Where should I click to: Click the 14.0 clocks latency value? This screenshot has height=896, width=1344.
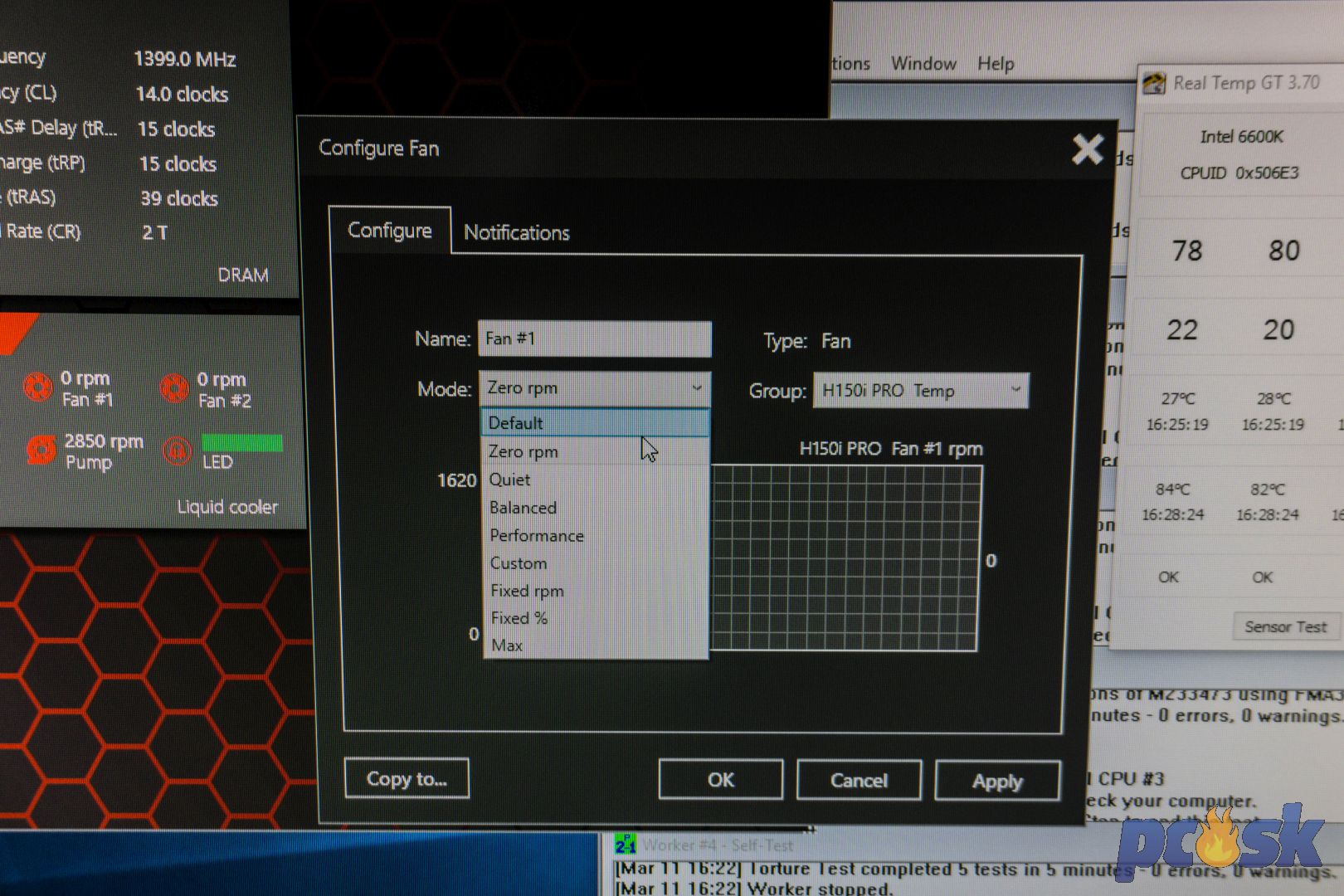pos(182,95)
